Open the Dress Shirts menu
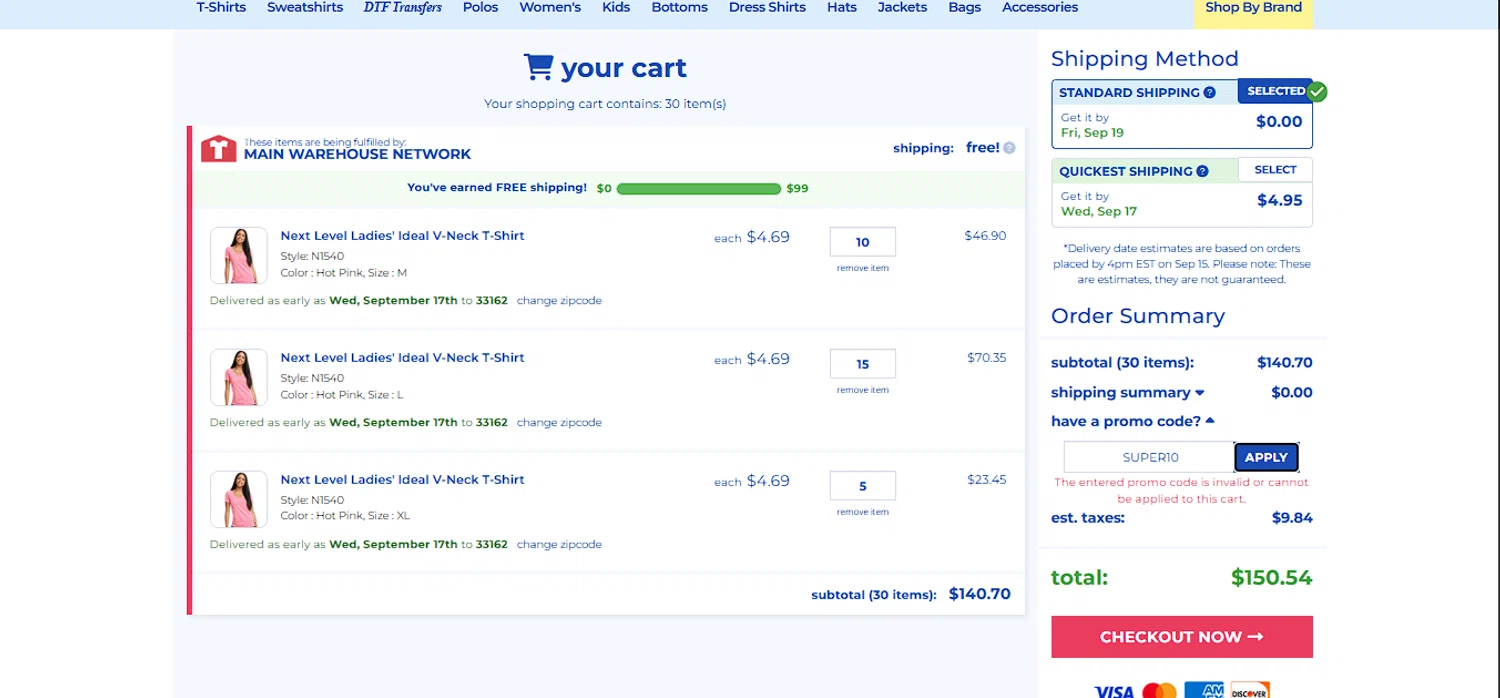Image resolution: width=1500 pixels, height=698 pixels. pyautogui.click(x=767, y=8)
